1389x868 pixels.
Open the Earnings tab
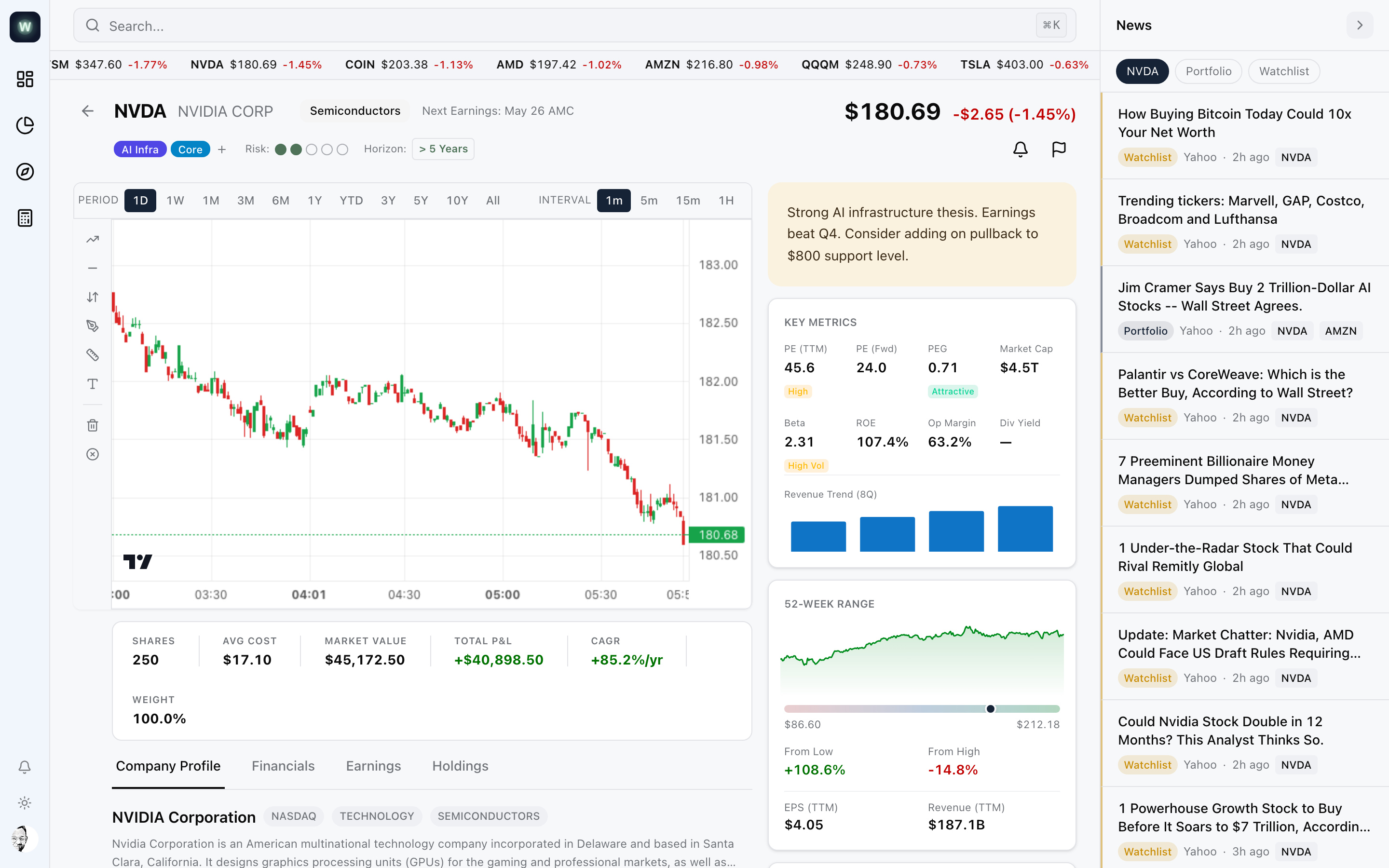coord(374,766)
